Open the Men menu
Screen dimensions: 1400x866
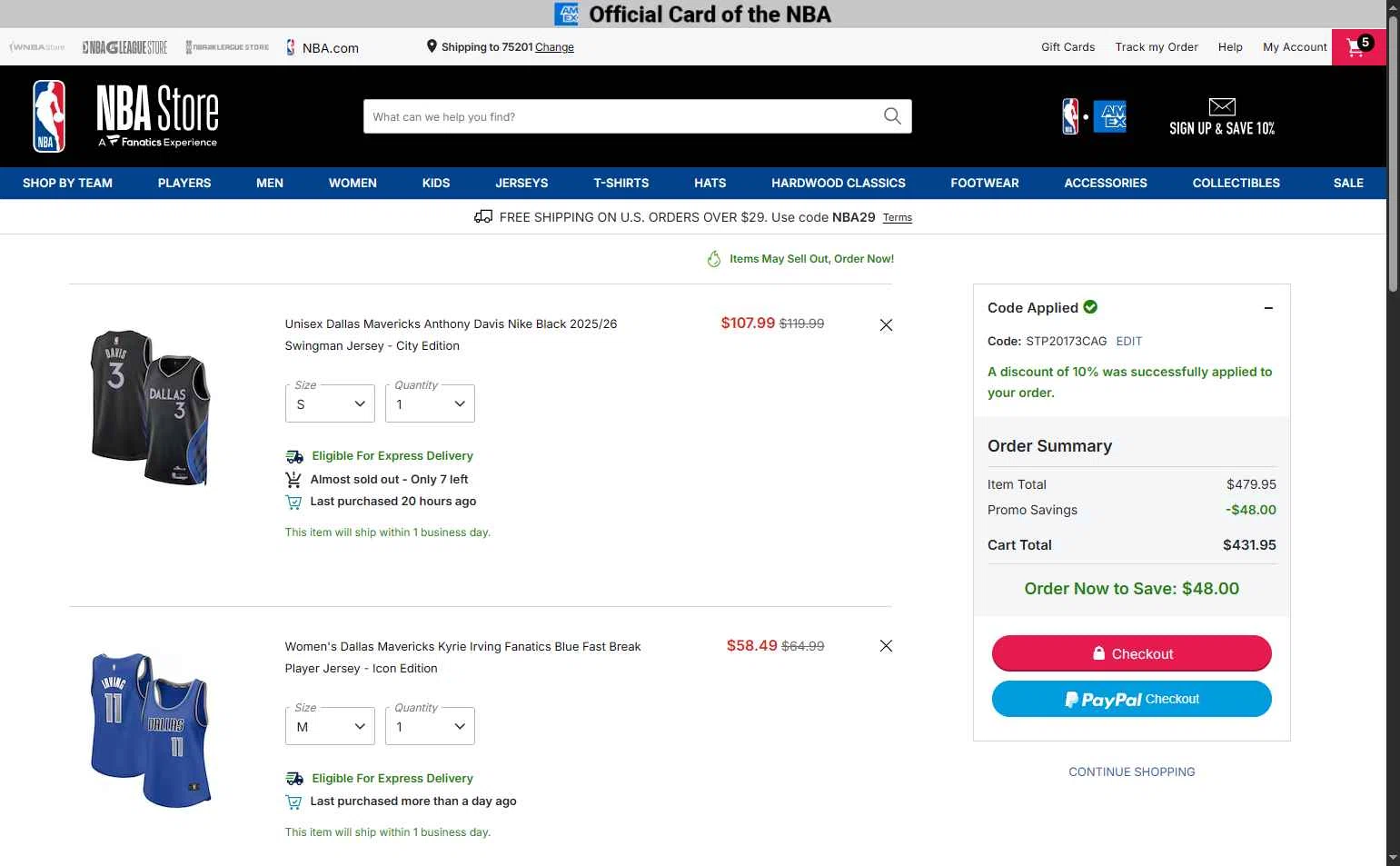(270, 183)
